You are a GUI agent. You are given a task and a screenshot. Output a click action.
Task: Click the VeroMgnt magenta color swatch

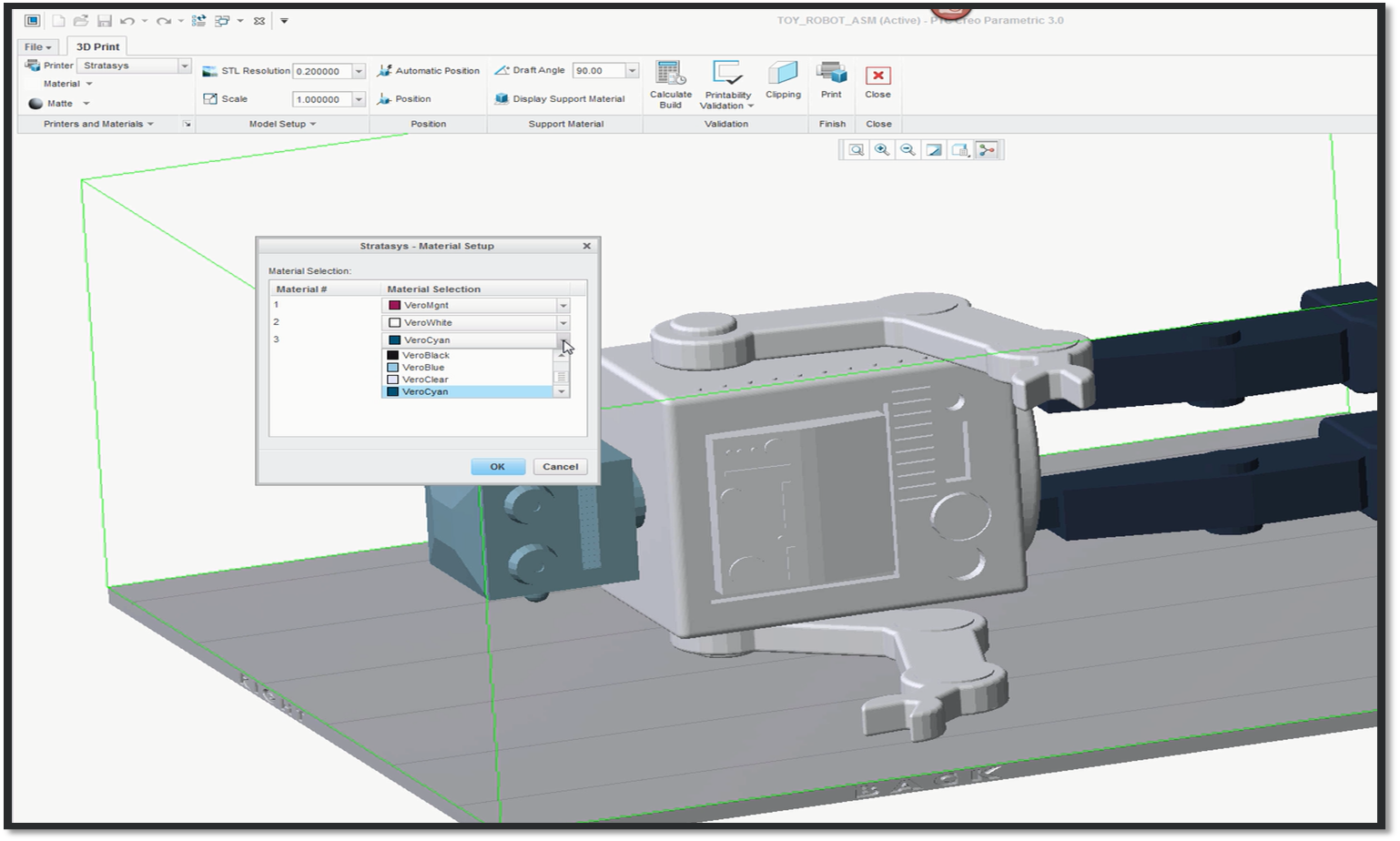click(x=395, y=306)
